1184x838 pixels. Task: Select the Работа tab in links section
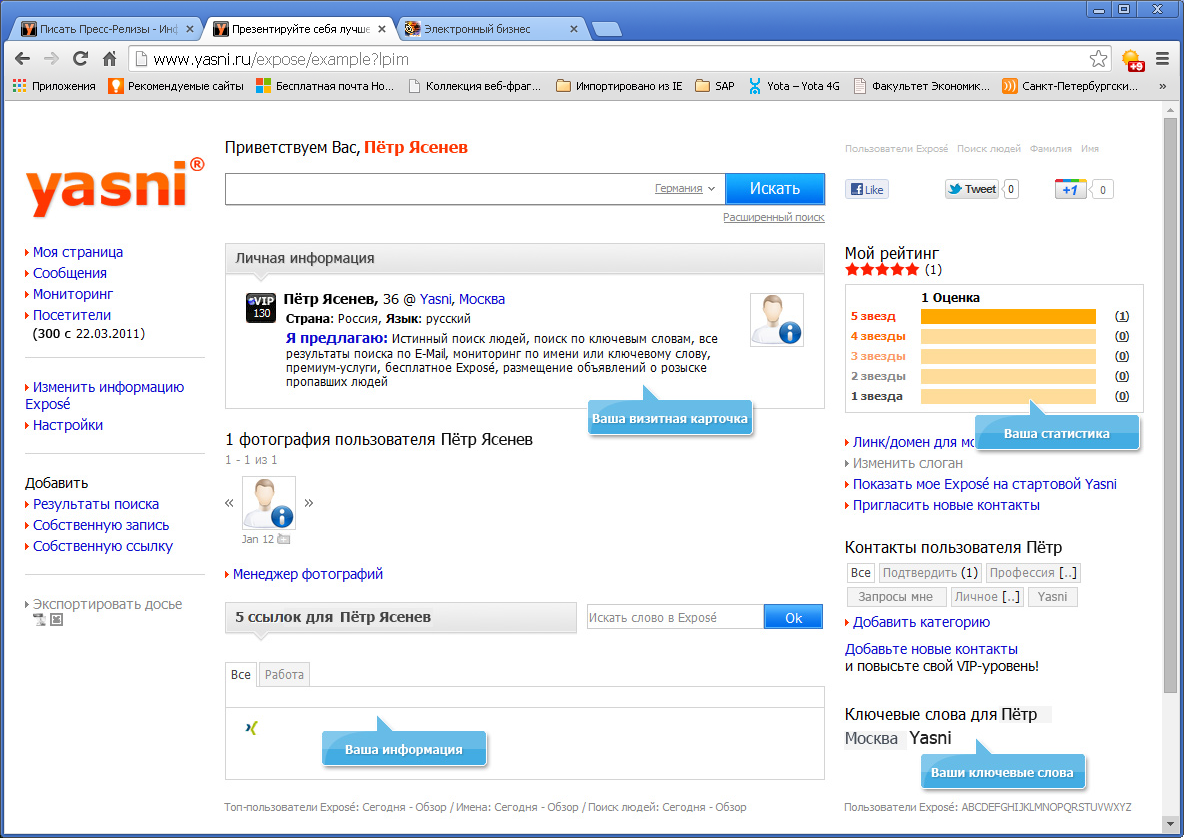pyautogui.click(x=284, y=675)
